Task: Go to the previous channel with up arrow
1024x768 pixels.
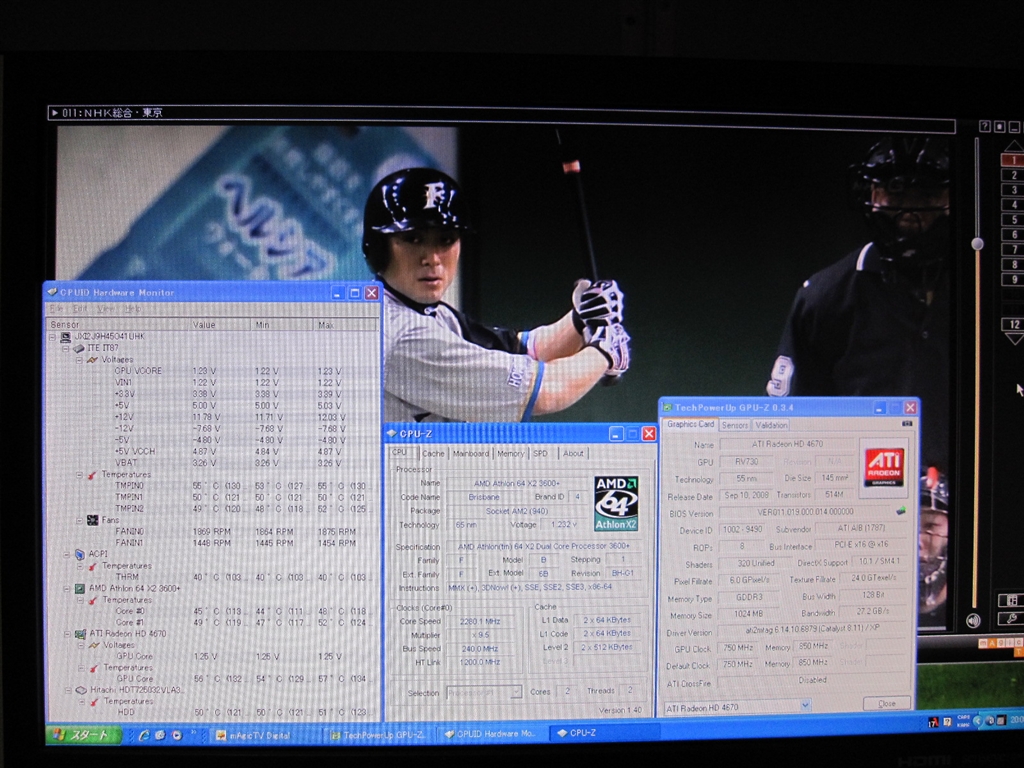Action: pyautogui.click(x=1014, y=146)
